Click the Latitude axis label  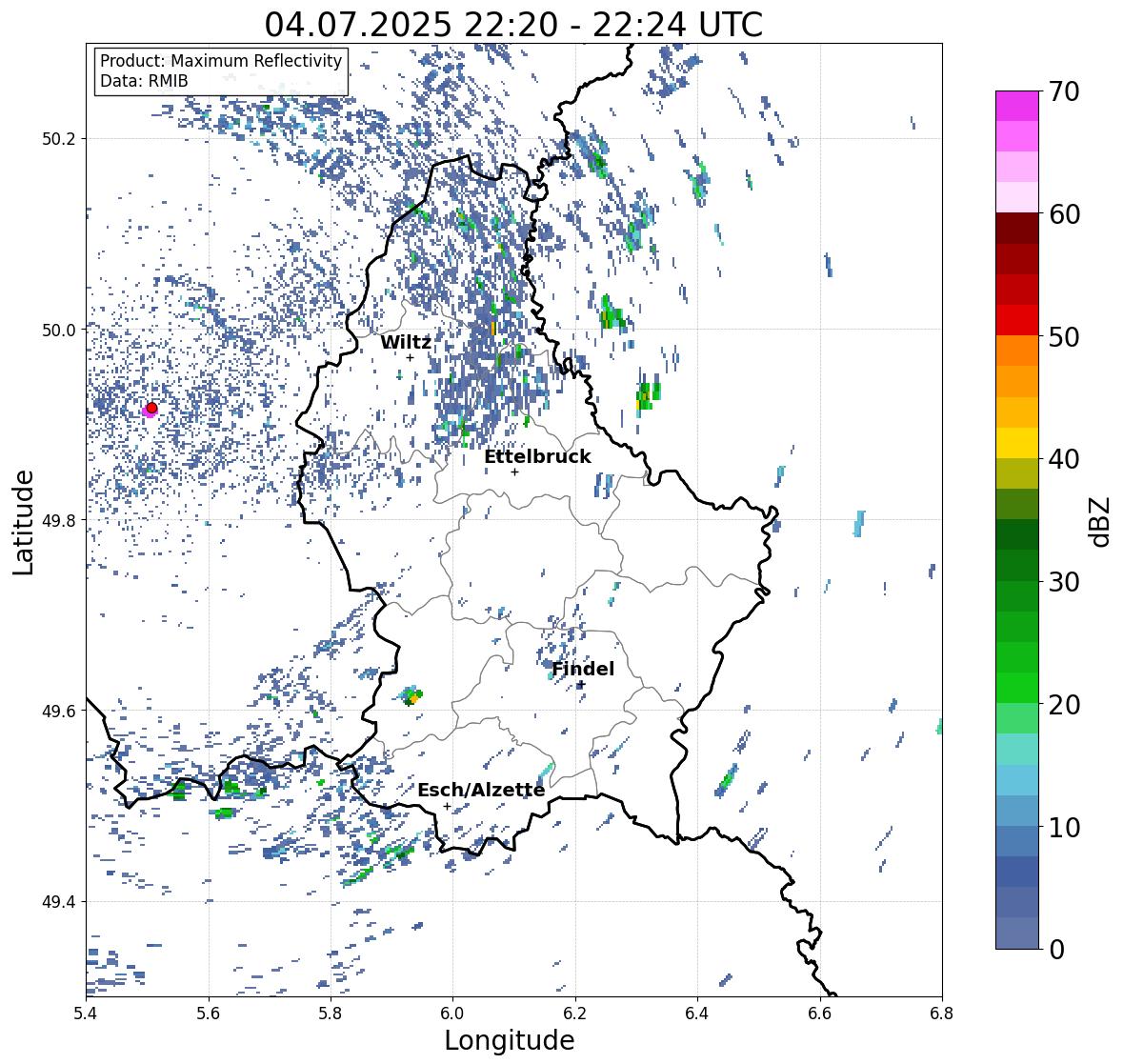point(23,523)
